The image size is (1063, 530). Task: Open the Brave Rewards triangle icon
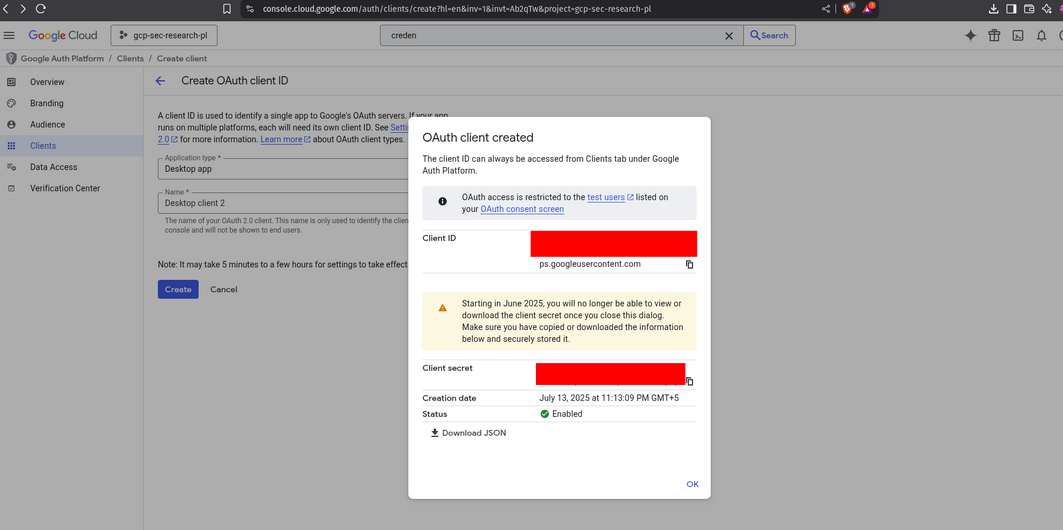pyautogui.click(x=868, y=8)
